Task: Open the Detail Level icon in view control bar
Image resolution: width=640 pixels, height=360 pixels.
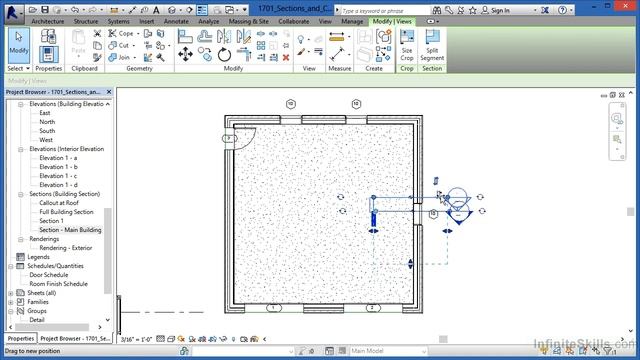Action: click(x=160, y=339)
